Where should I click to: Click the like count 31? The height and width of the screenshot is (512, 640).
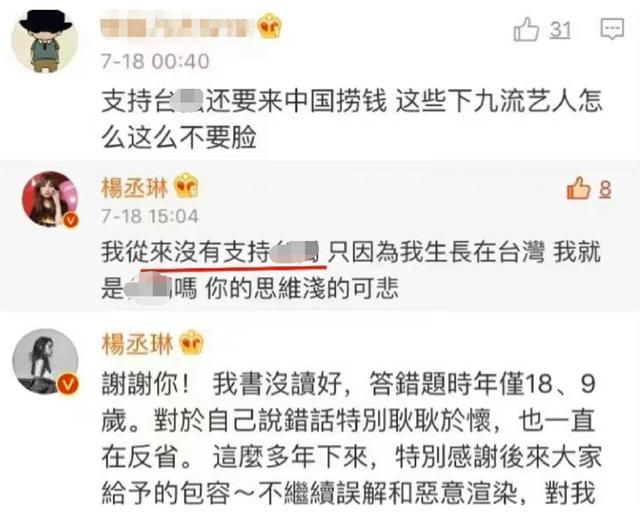tap(560, 30)
